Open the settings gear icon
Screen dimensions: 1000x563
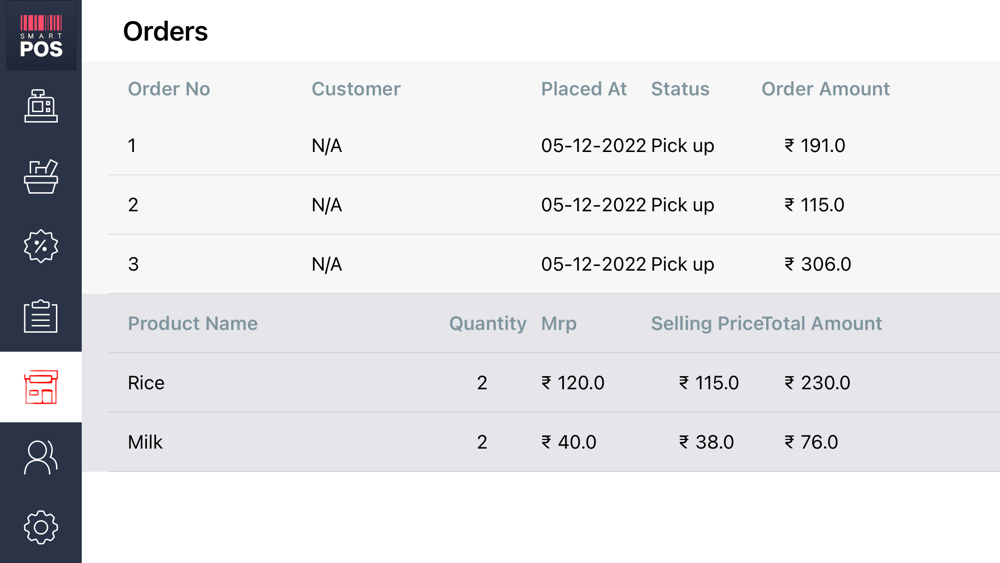(x=41, y=527)
